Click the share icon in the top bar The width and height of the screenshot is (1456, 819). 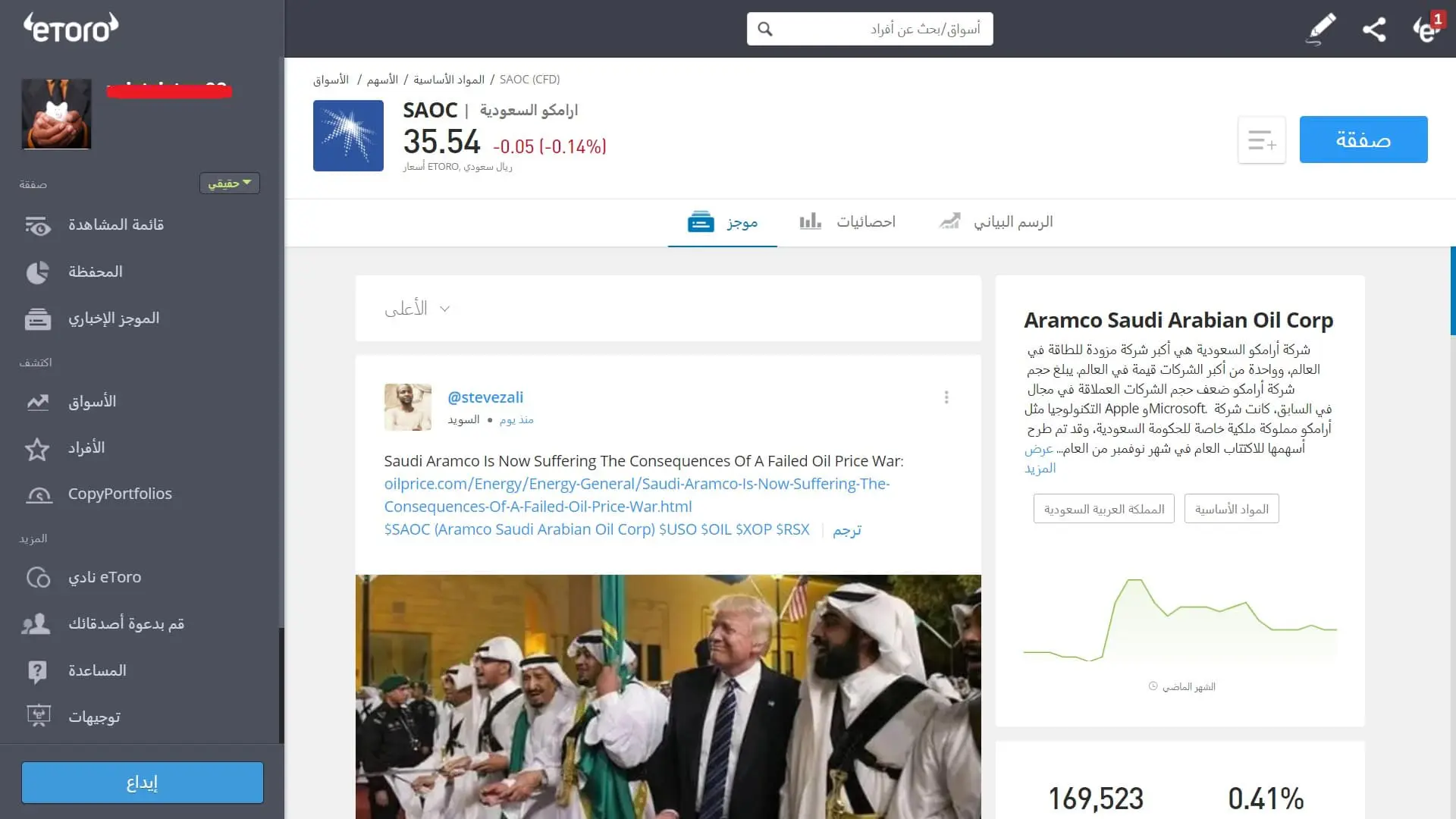click(1375, 30)
